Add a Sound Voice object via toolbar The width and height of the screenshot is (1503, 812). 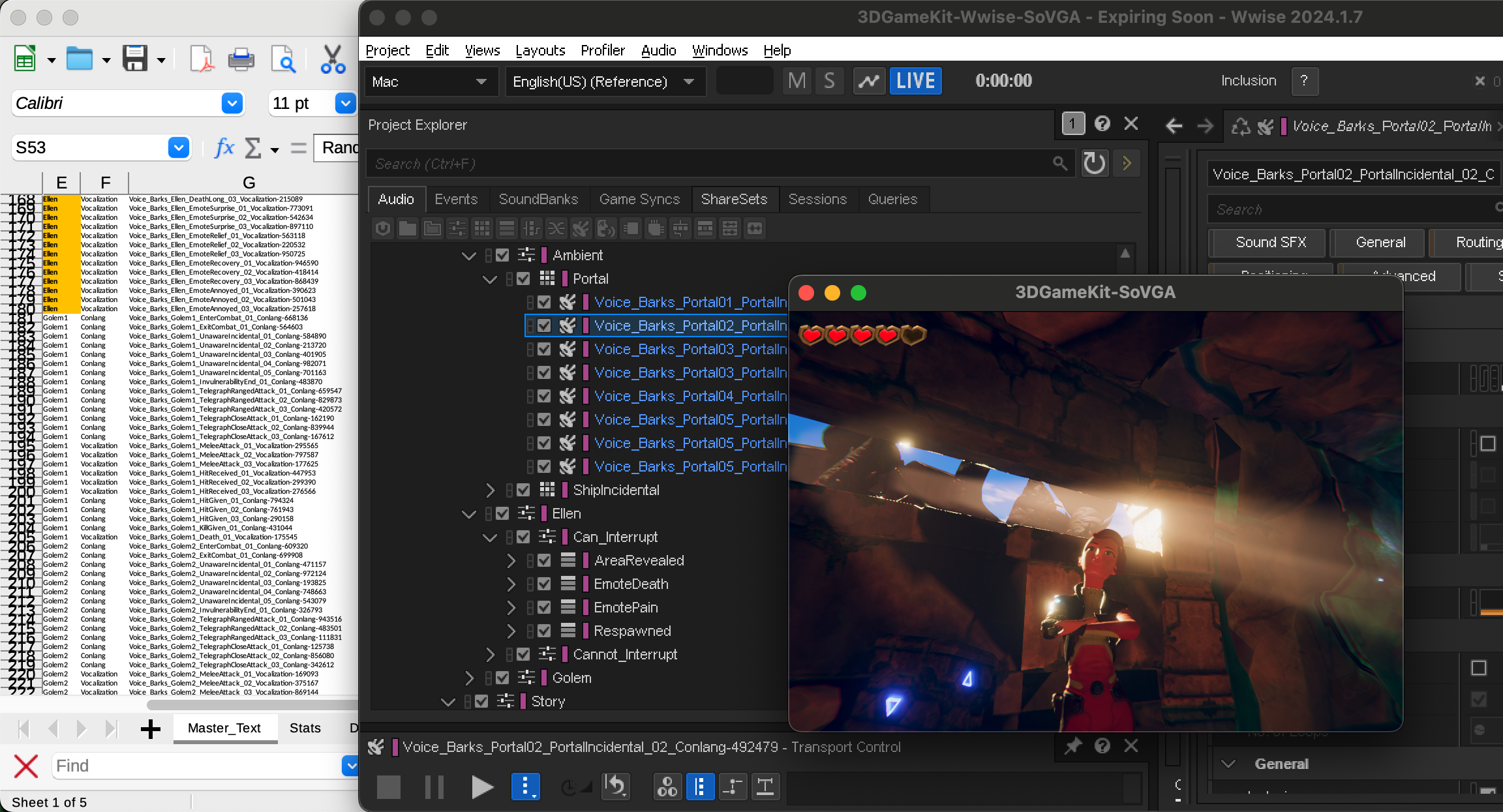(606, 228)
